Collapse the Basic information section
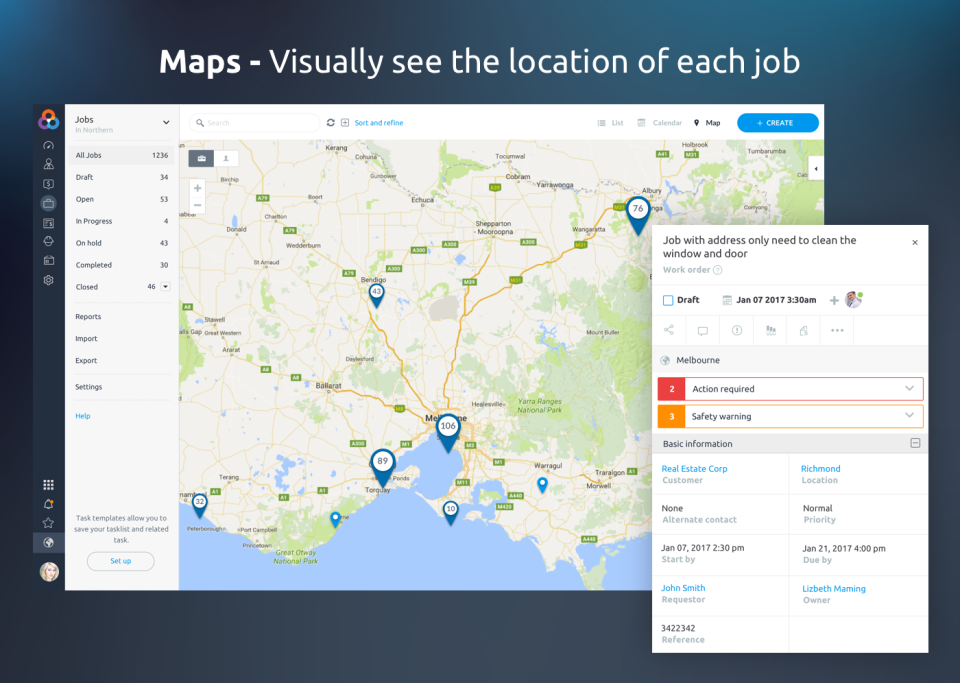Viewport: 960px width, 683px height. click(x=914, y=443)
